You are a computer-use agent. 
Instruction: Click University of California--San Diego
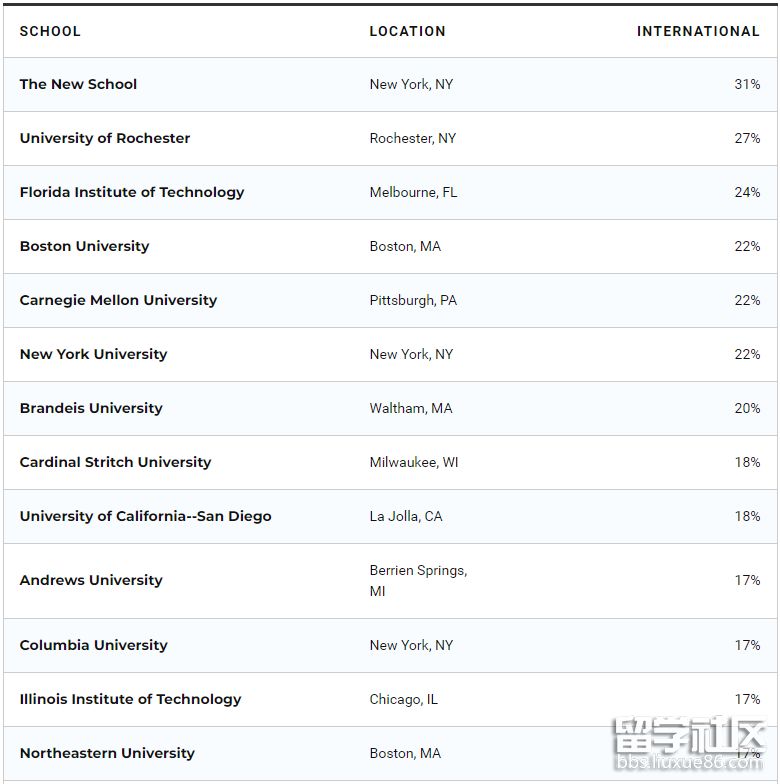(145, 516)
